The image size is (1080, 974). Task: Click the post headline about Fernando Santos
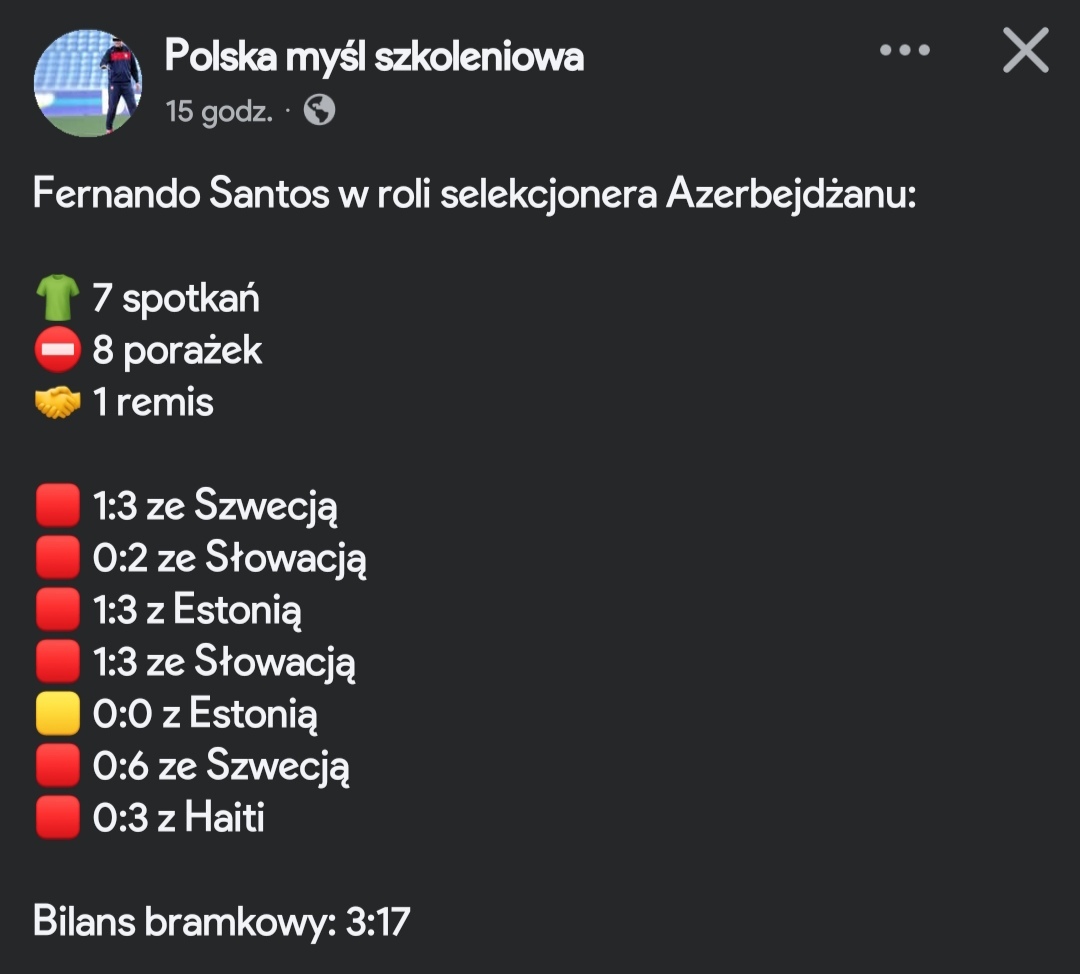tap(474, 193)
